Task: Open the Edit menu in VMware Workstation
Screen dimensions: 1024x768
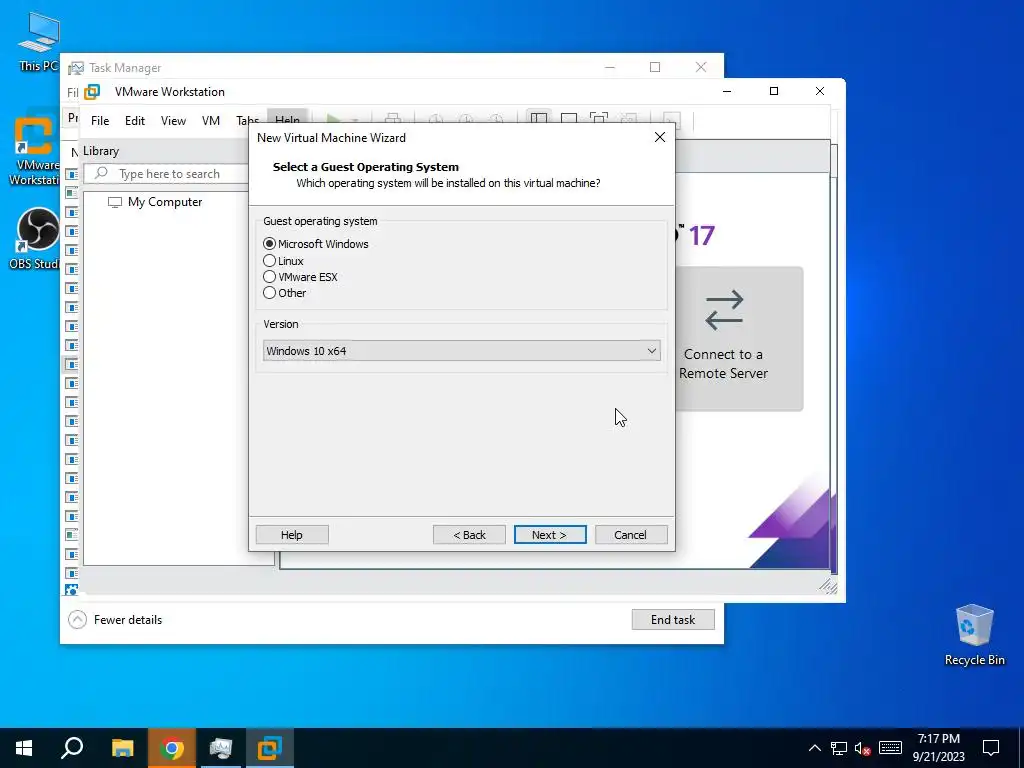Action: pos(135,121)
